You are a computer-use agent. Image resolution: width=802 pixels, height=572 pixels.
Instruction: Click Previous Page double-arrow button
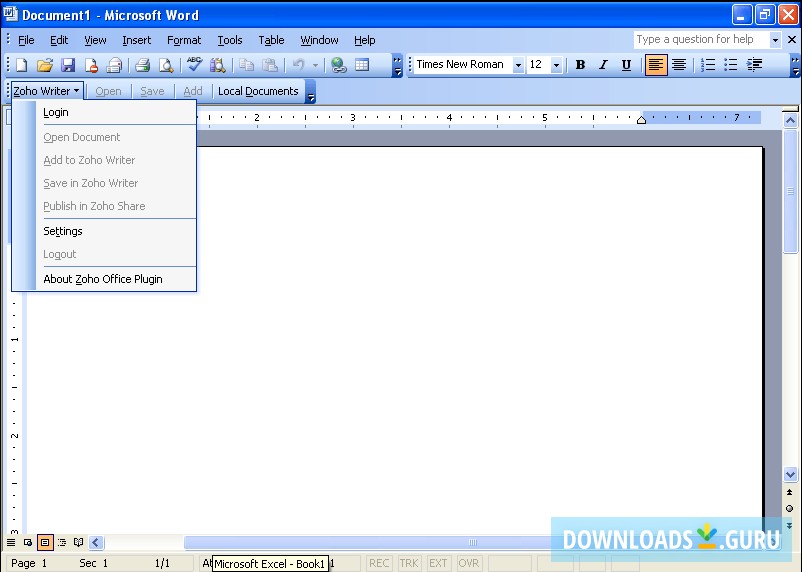[x=790, y=492]
